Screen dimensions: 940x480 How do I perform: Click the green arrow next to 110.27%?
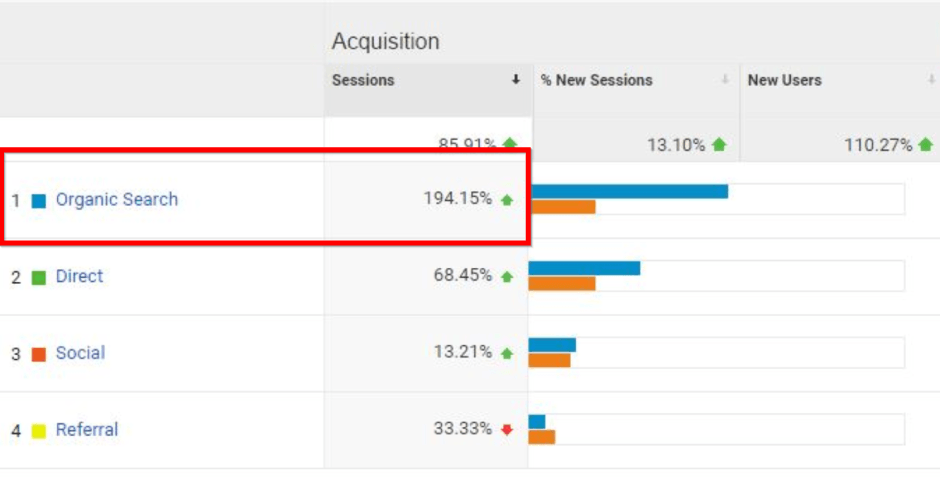pos(925,145)
